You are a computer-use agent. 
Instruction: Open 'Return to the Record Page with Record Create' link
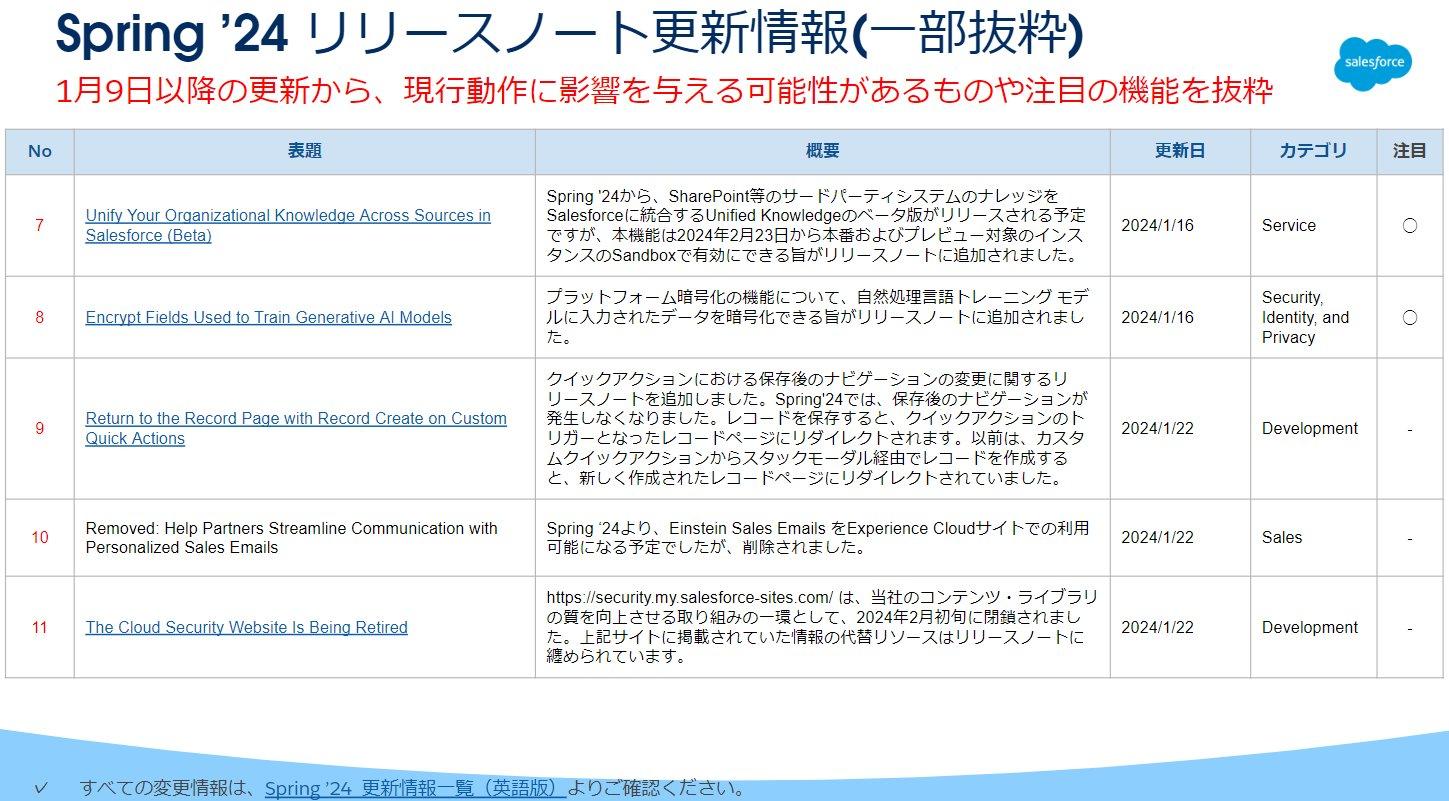point(296,428)
